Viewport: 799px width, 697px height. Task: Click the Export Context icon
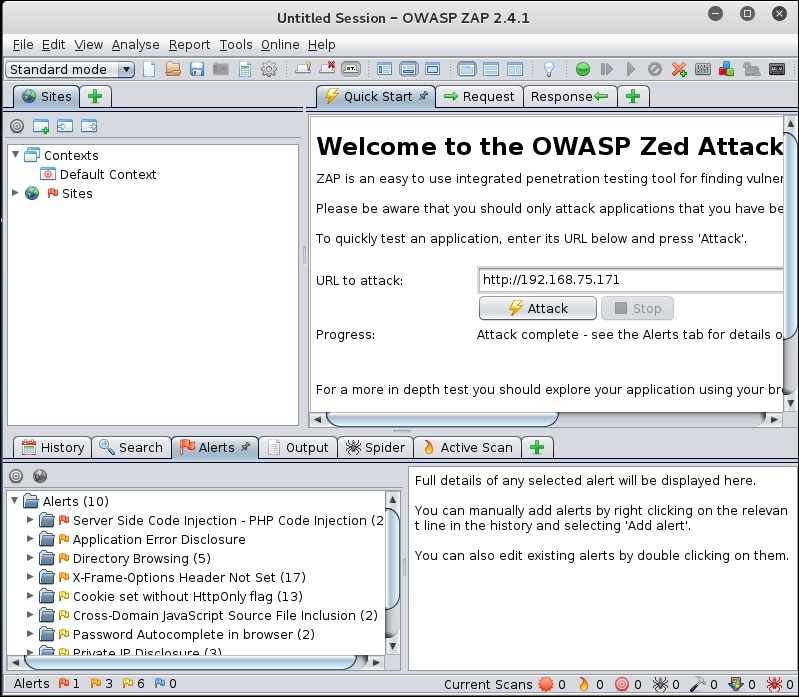pyautogui.click(x=89, y=126)
